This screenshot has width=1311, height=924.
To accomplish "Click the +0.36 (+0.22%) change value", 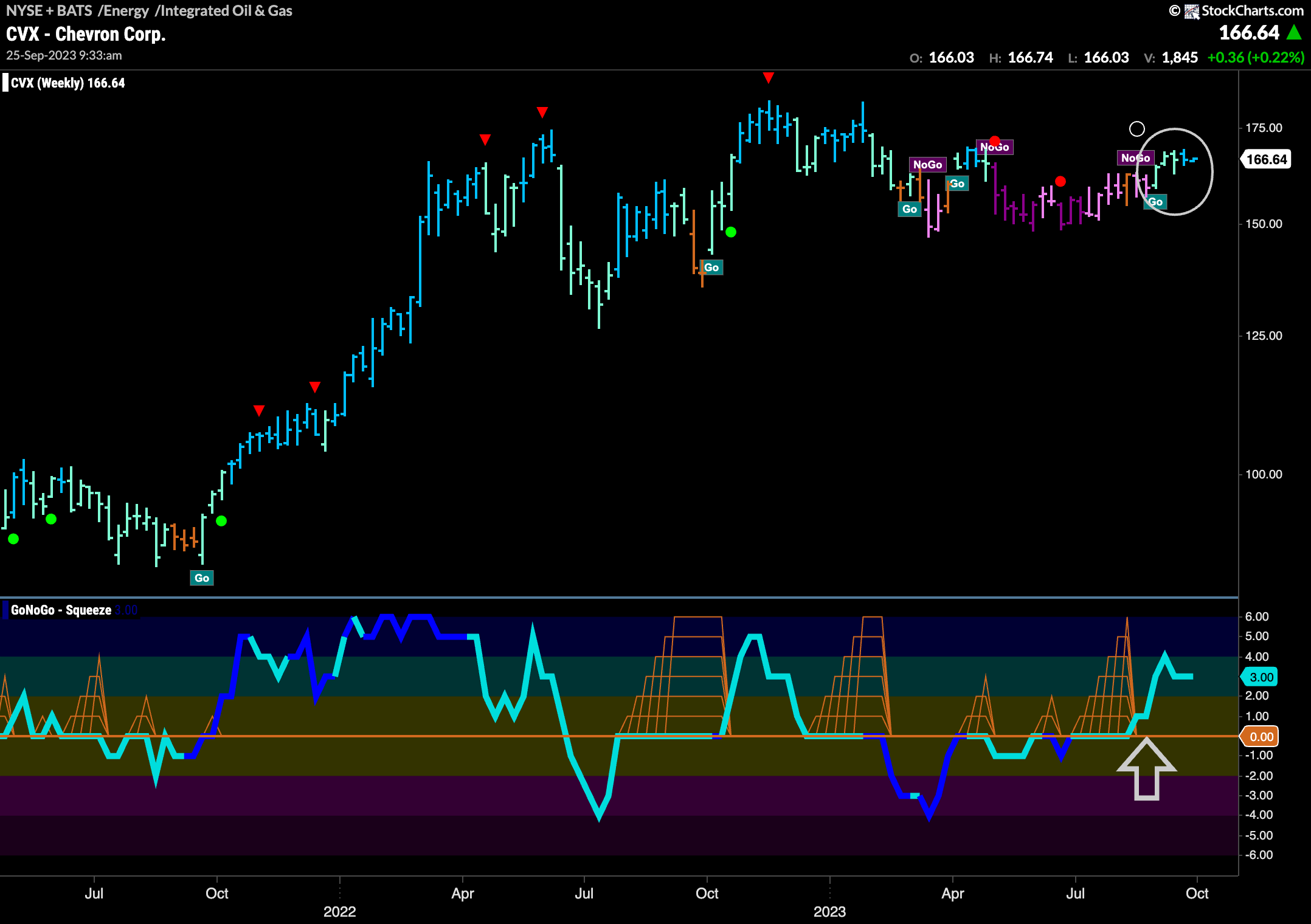I will pos(1256,58).
